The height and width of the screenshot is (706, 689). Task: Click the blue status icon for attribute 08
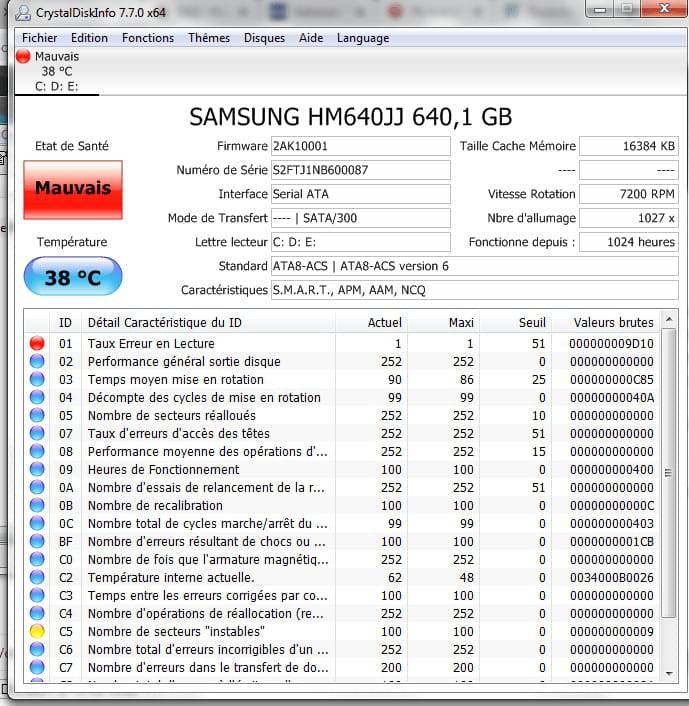pyautogui.click(x=37, y=451)
